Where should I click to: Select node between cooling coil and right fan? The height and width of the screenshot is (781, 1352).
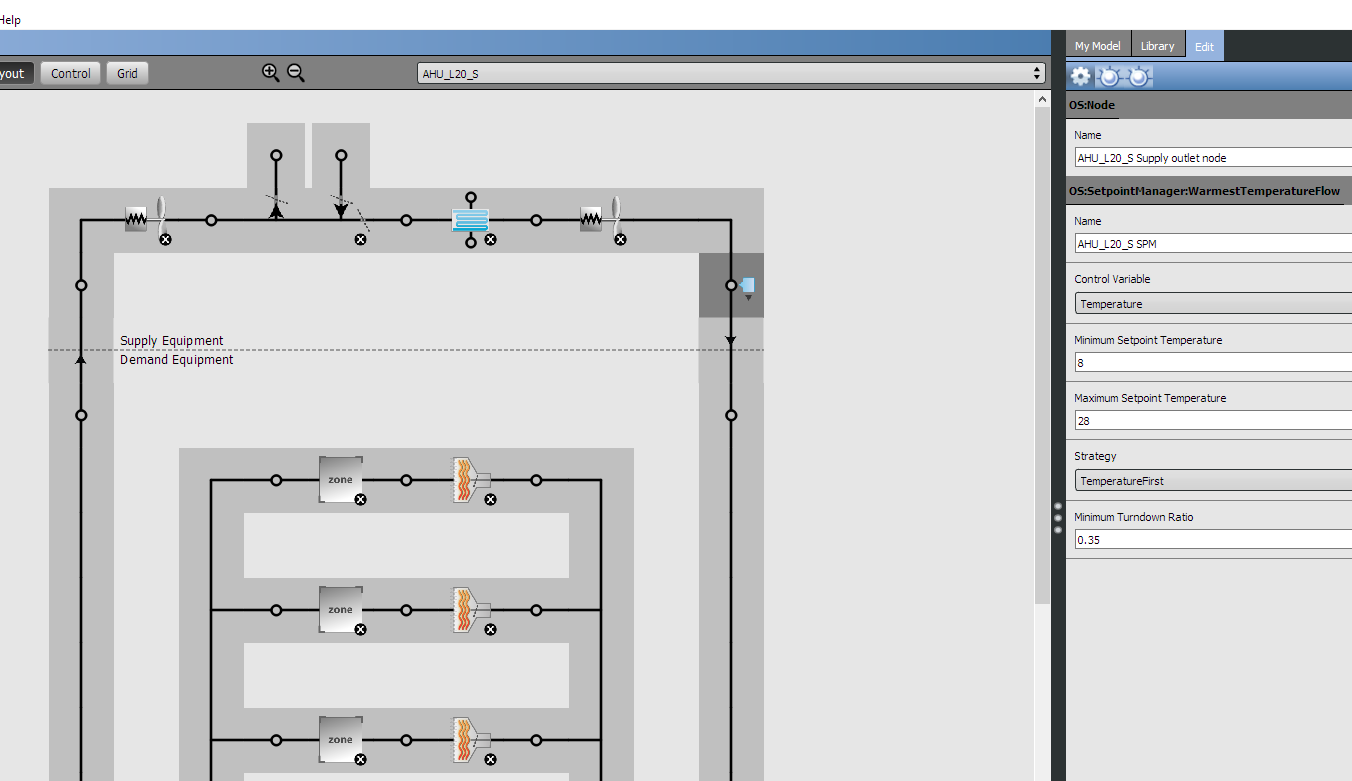[536, 220]
